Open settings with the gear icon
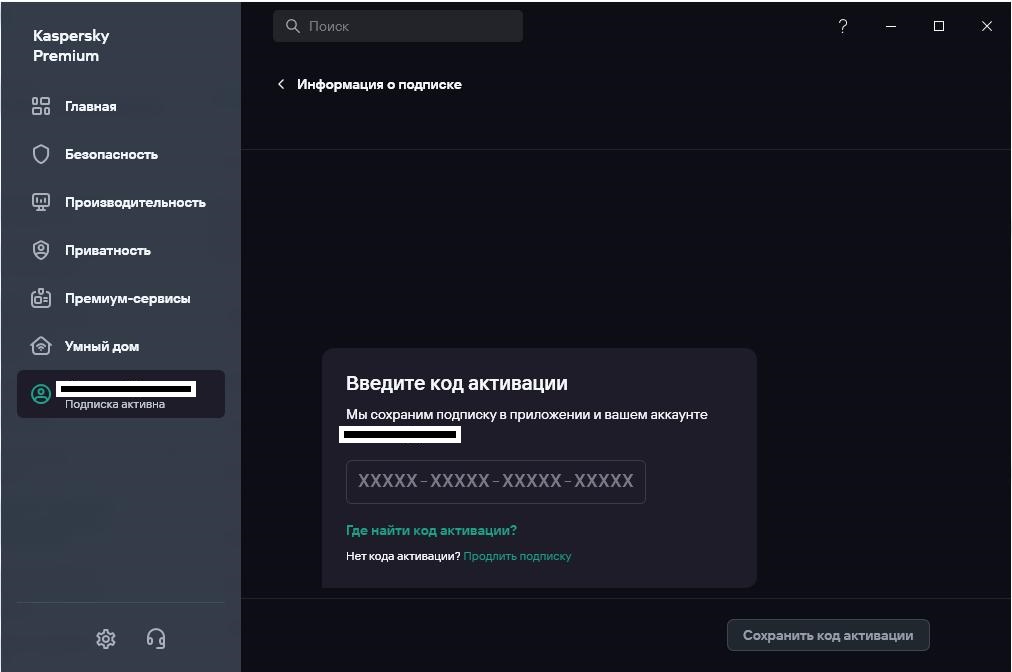The width and height of the screenshot is (1012, 672). 106,638
